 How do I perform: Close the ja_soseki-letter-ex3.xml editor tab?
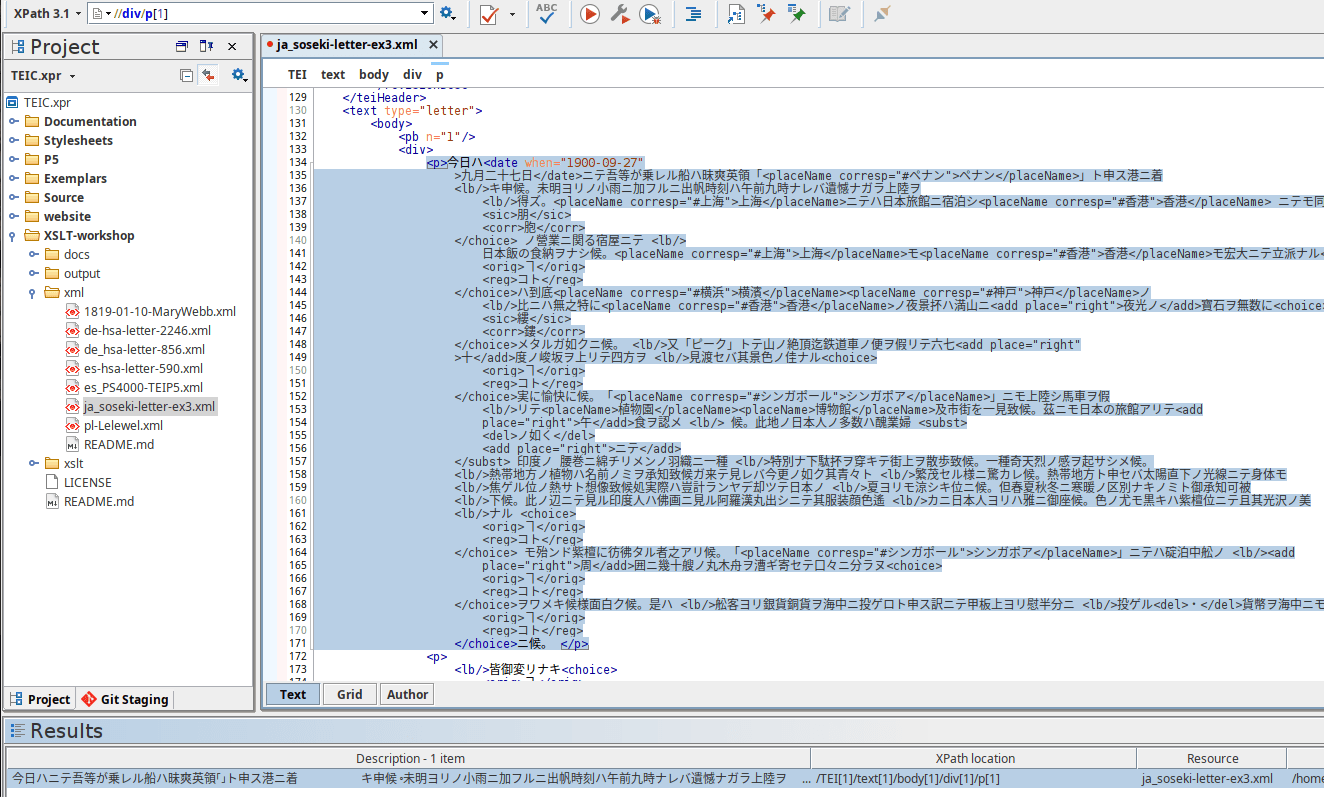pyautogui.click(x=433, y=45)
